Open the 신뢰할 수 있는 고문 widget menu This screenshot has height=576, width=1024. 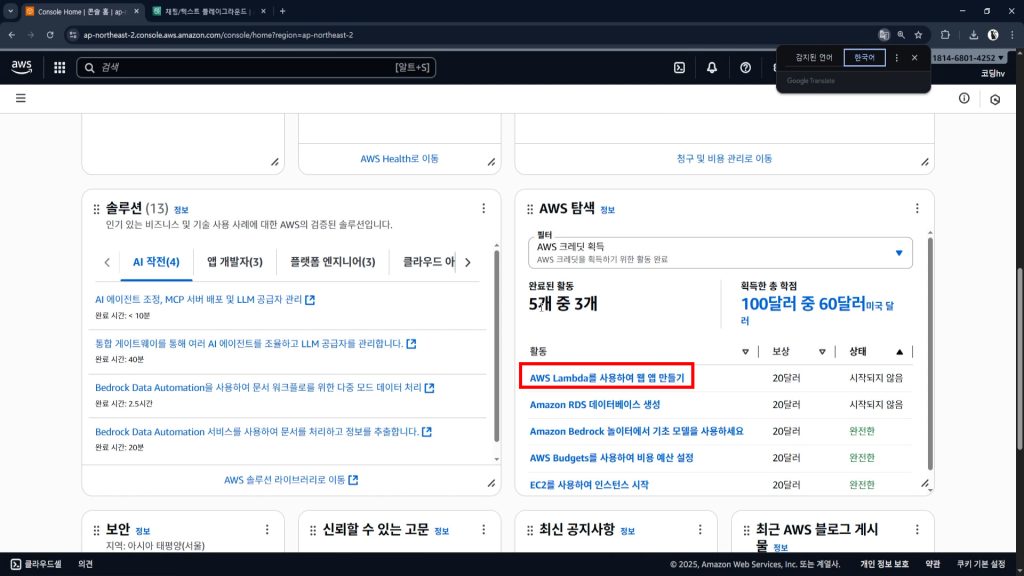pyautogui.click(x=483, y=530)
